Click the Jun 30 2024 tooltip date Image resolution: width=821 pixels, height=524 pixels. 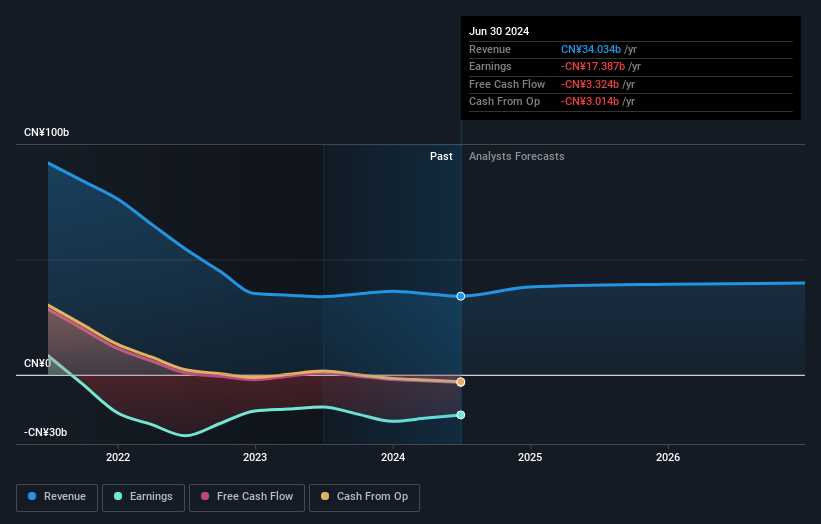499,31
